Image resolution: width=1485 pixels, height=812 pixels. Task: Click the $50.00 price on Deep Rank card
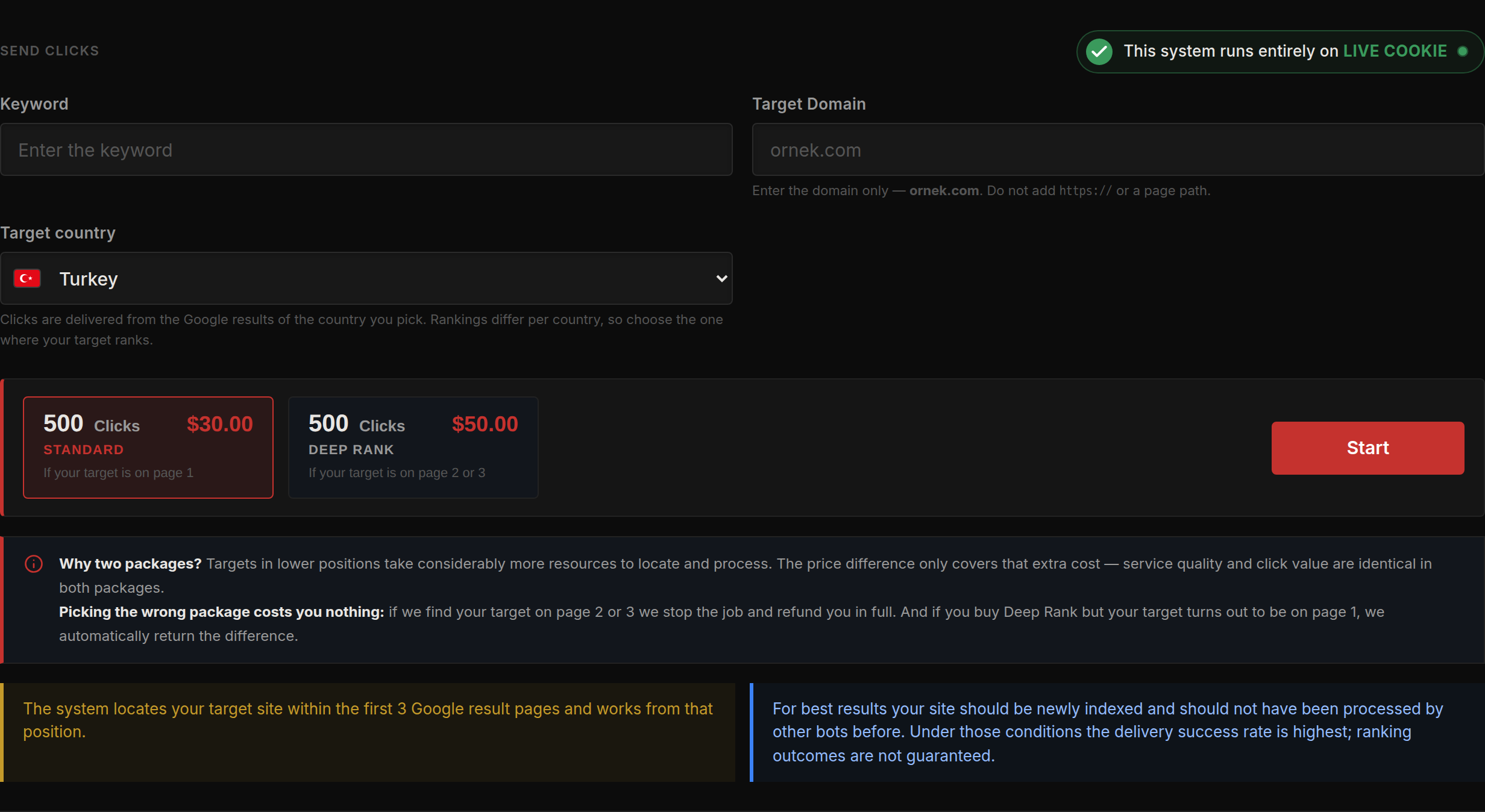tap(485, 424)
